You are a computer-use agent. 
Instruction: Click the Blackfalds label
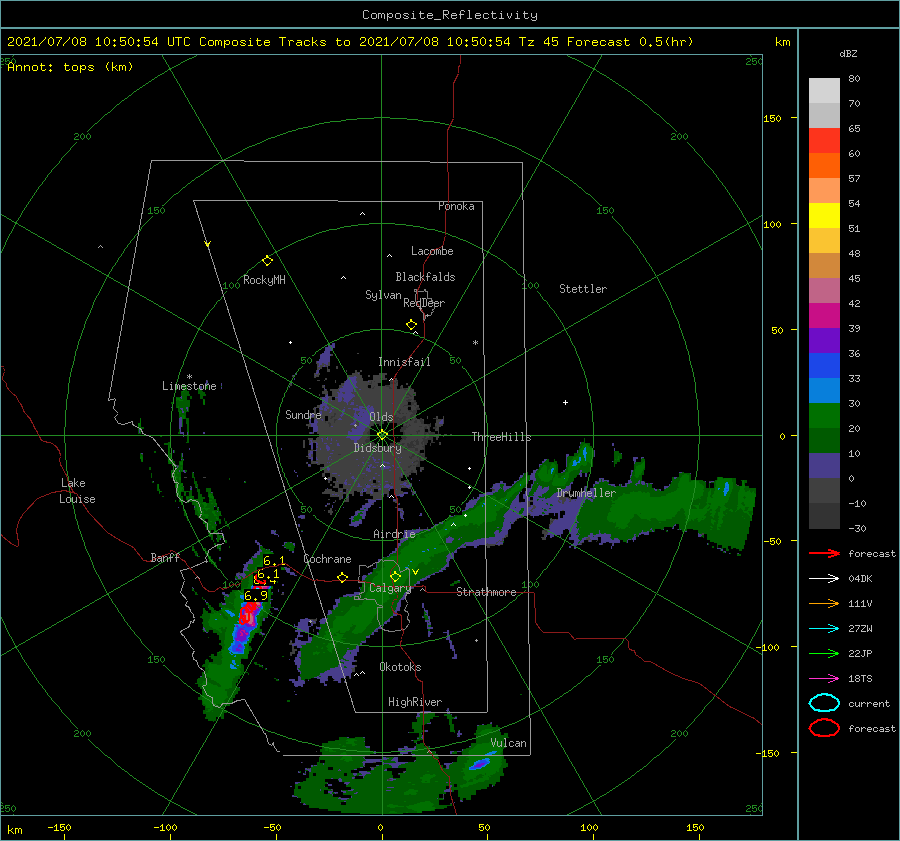(425, 277)
